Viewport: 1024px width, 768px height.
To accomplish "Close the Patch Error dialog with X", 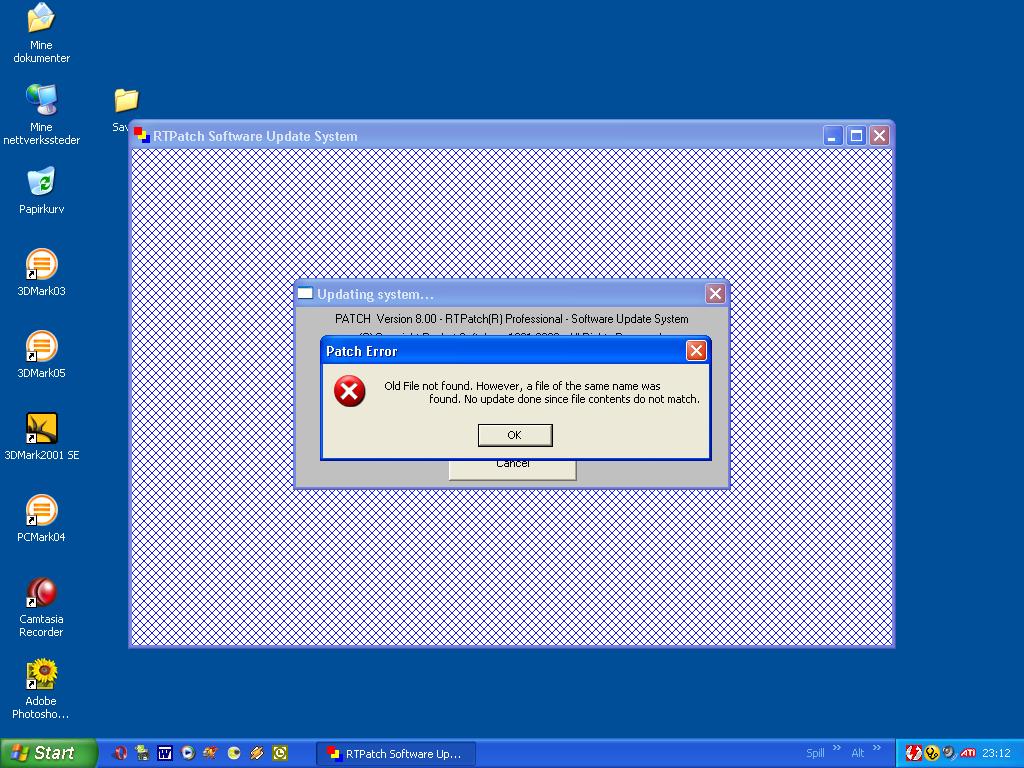I will point(696,351).
